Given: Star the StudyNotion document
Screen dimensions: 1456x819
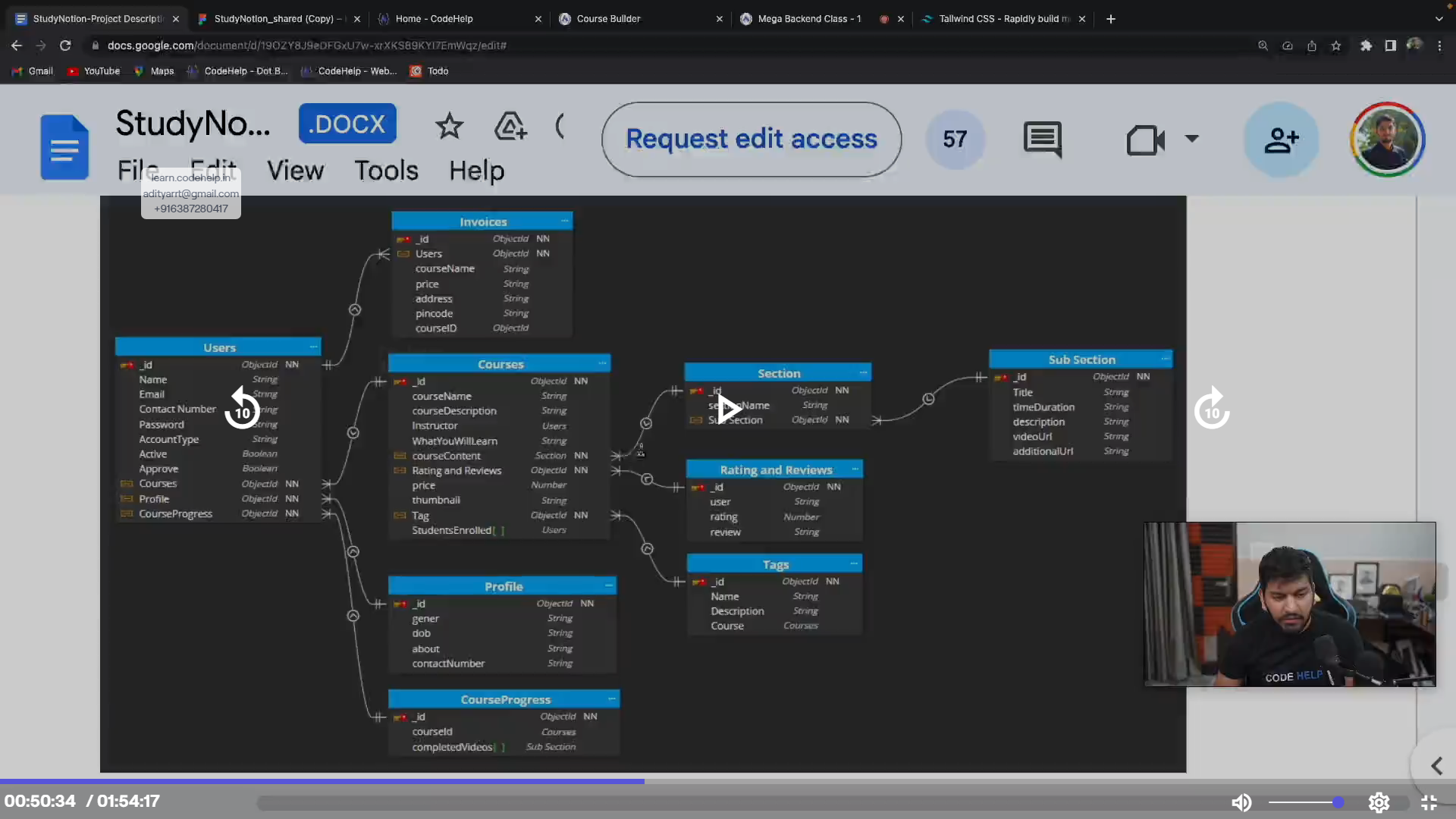Looking at the screenshot, I should coord(449,126).
